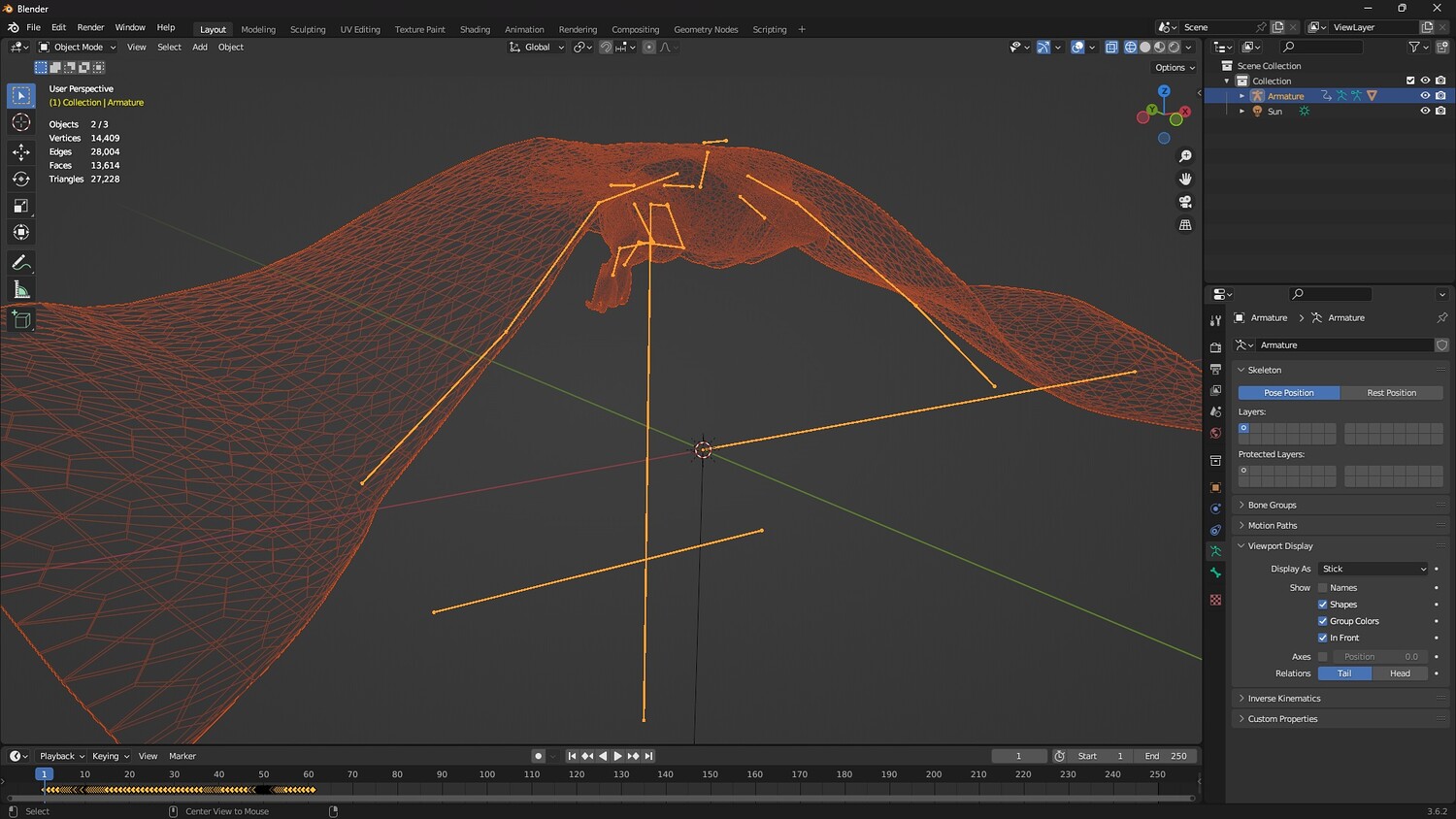Open the Render menu
The width and height of the screenshot is (1456, 819).
[90, 27]
